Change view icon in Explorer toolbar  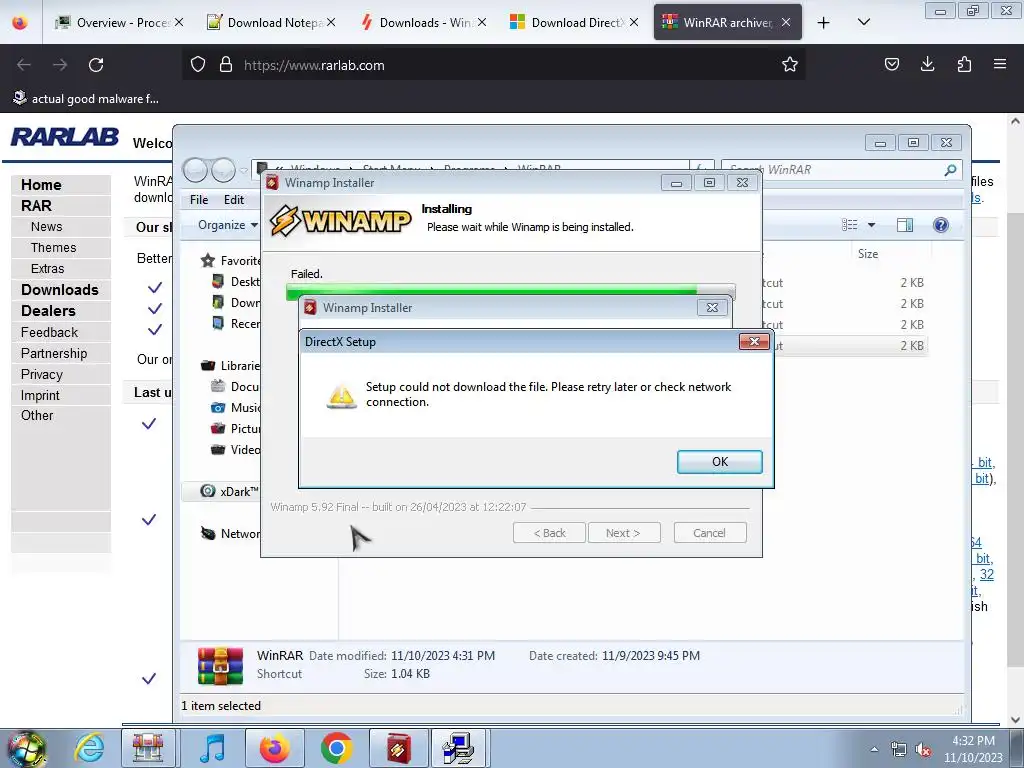[850, 225]
